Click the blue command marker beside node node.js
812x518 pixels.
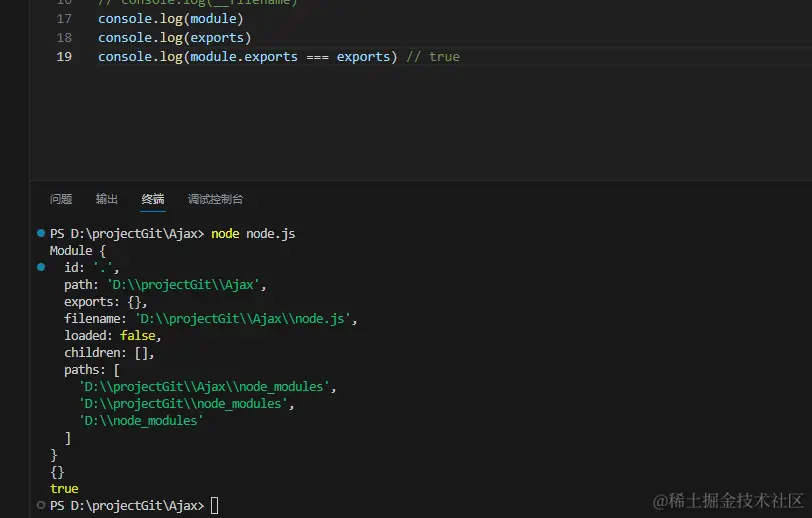[41, 233]
